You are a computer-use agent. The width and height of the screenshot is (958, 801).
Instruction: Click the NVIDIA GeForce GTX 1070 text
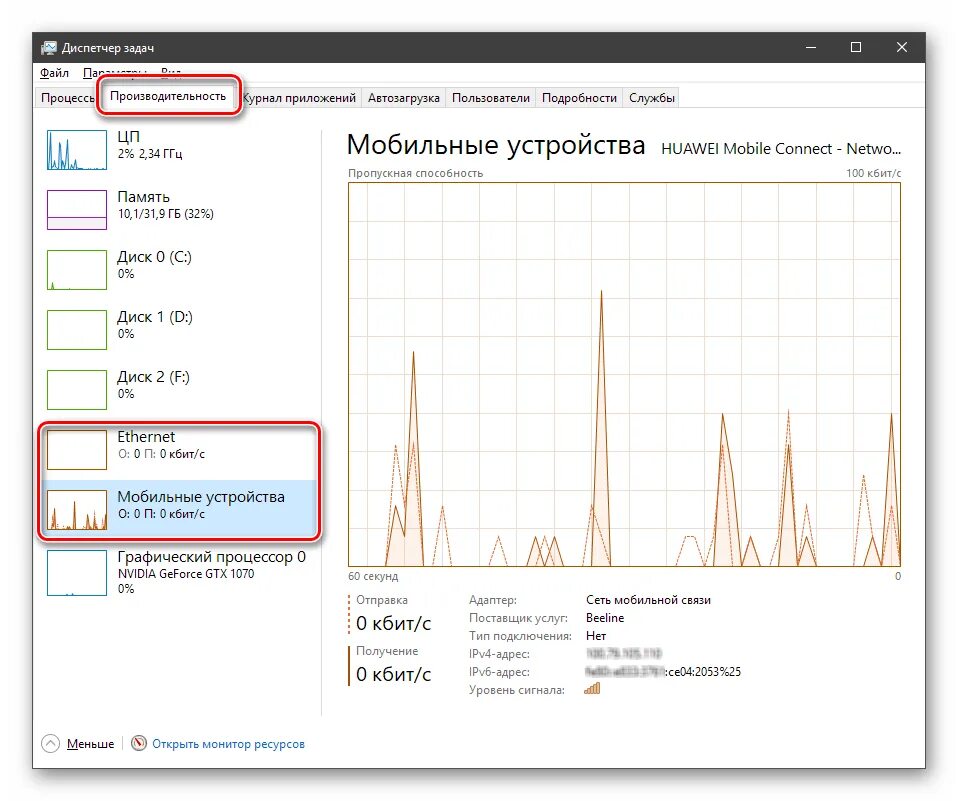[x=186, y=574]
